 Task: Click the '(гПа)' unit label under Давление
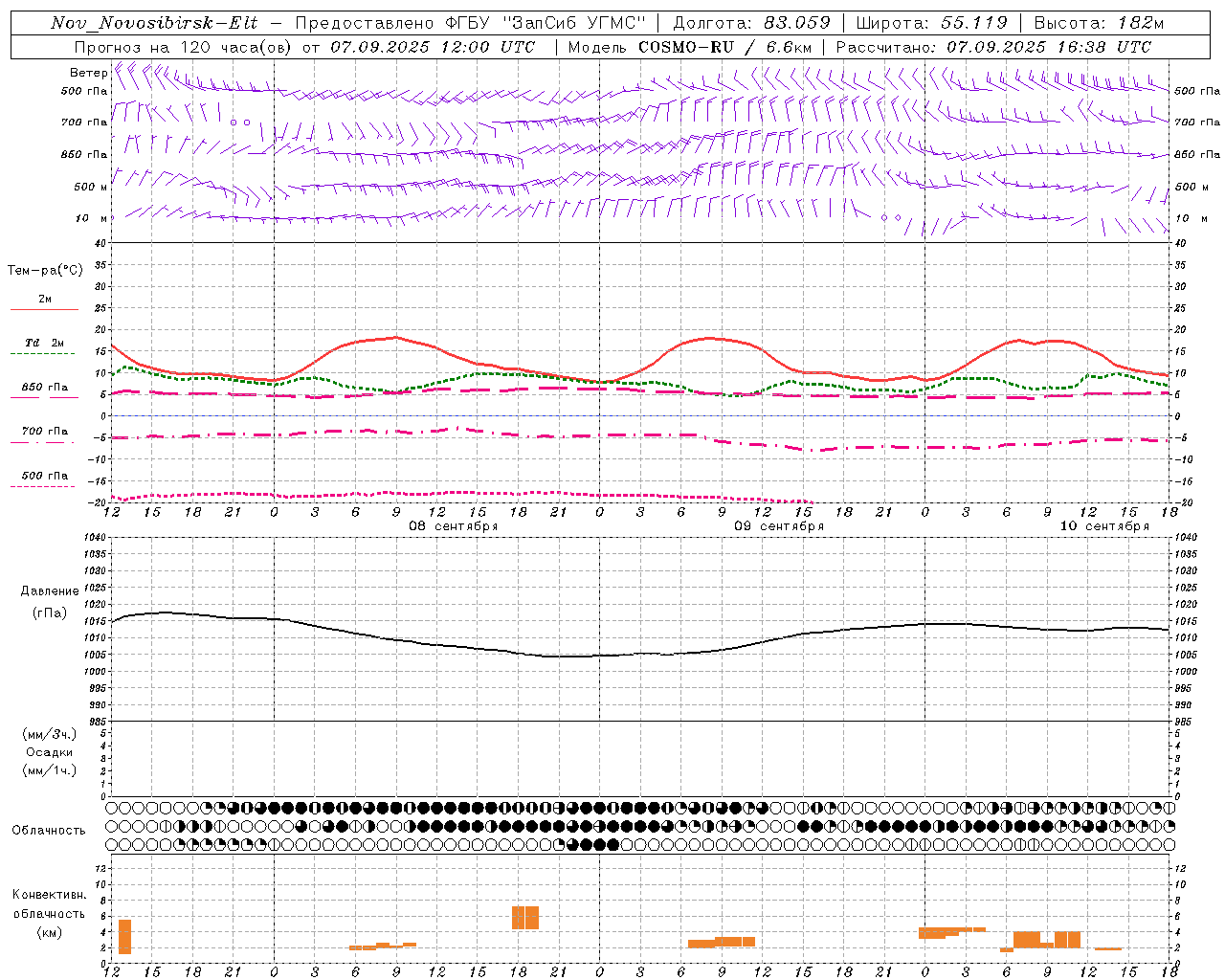pyautogui.click(x=50, y=613)
